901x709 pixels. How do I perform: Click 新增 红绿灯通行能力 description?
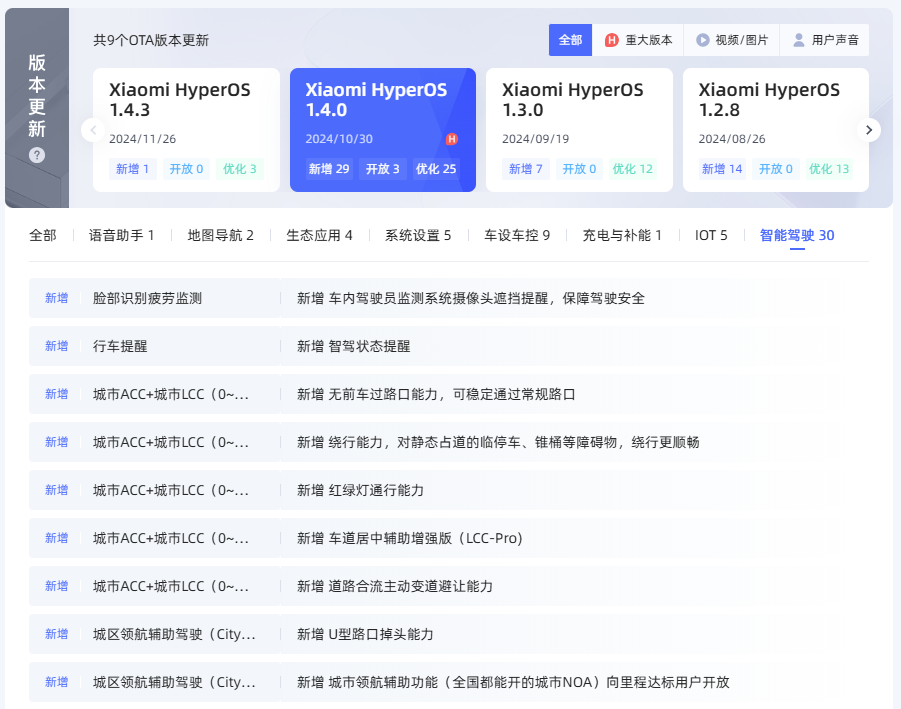(x=360, y=490)
